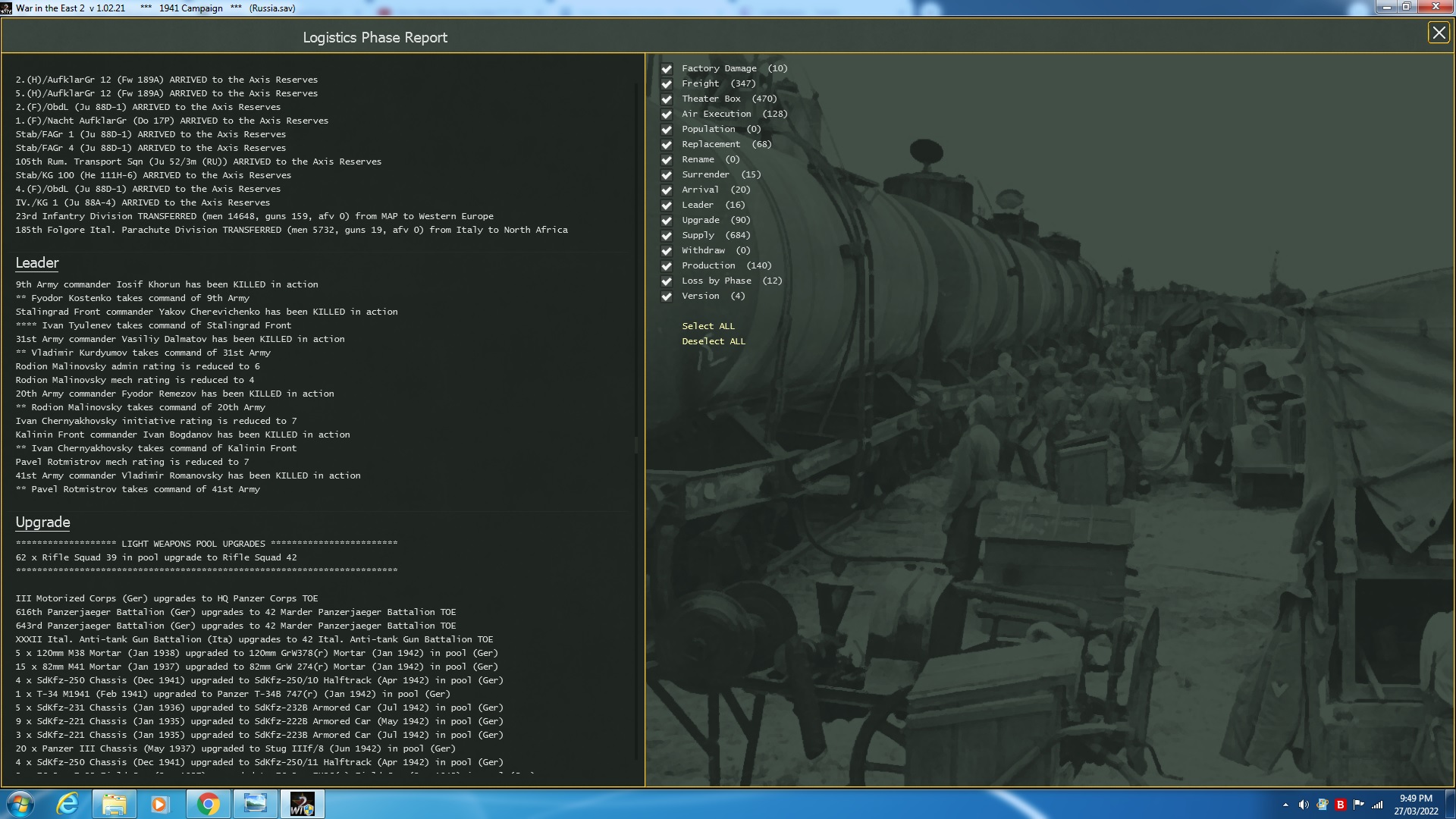Click the Deselect ALL link

pyautogui.click(x=714, y=341)
